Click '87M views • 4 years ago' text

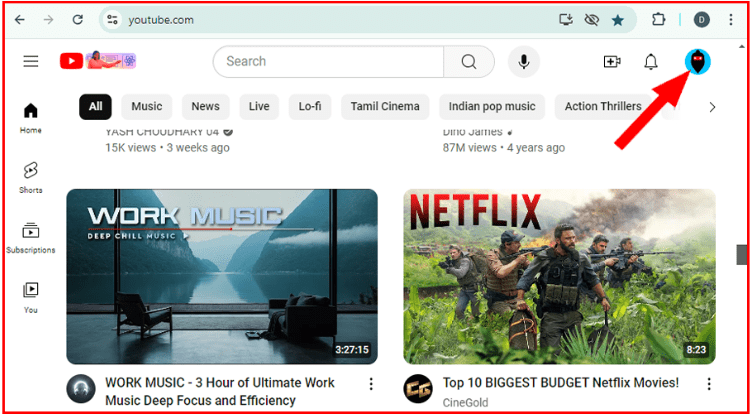click(504, 148)
